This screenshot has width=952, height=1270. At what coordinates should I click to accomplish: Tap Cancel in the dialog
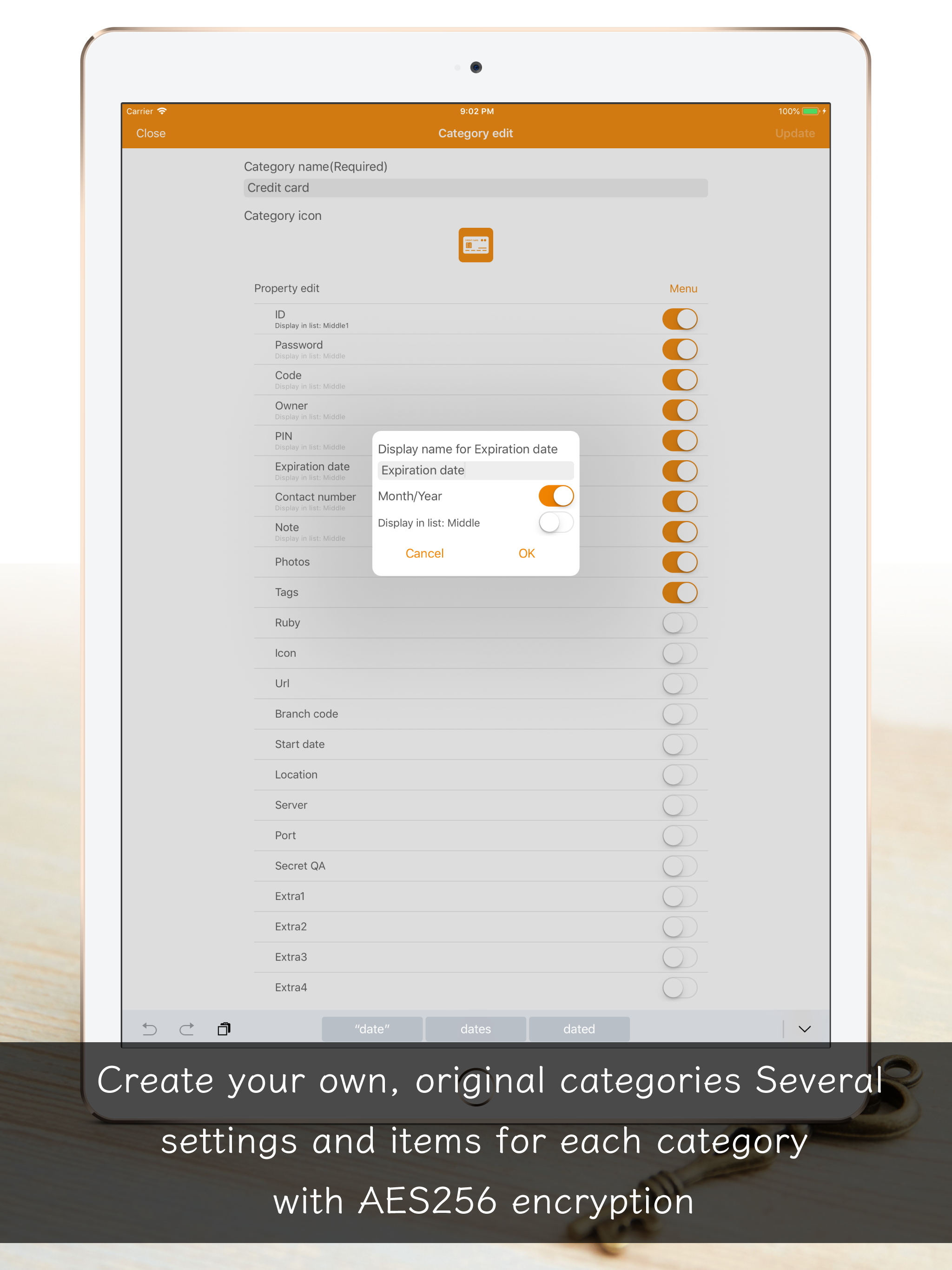(424, 554)
